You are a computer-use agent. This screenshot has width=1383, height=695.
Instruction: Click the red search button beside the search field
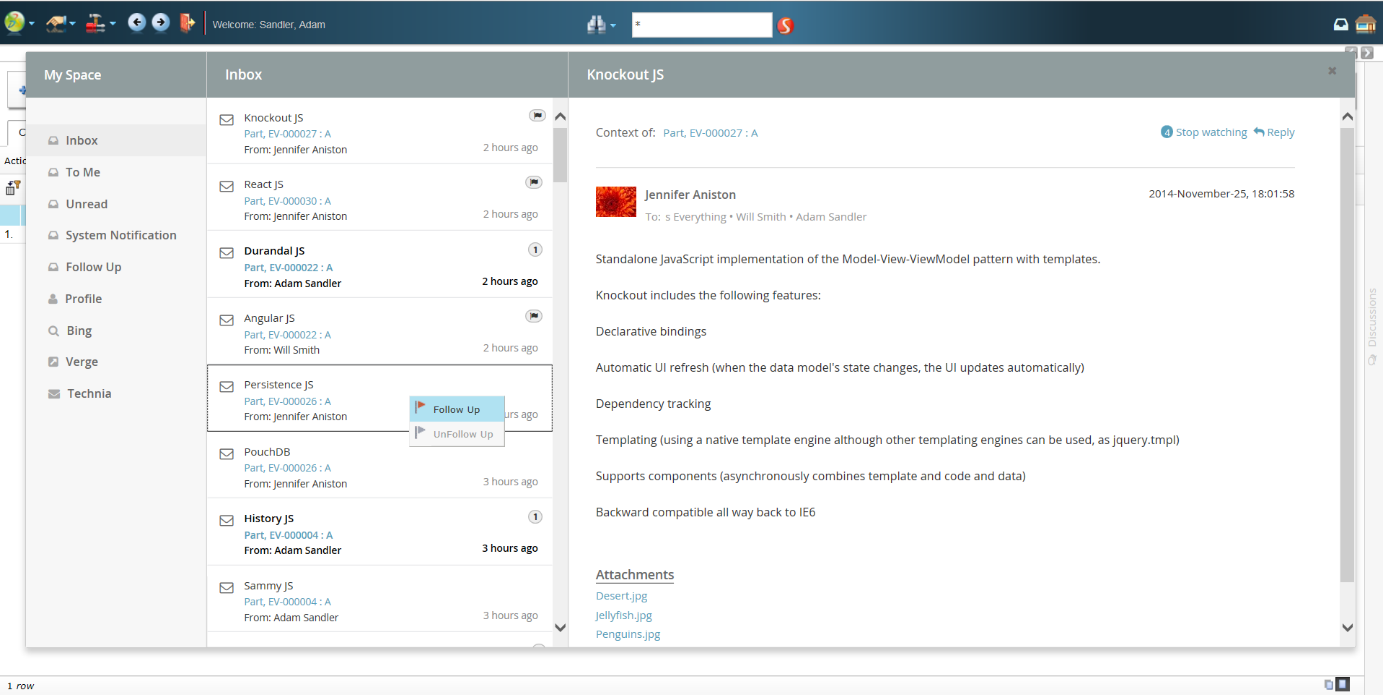point(785,25)
